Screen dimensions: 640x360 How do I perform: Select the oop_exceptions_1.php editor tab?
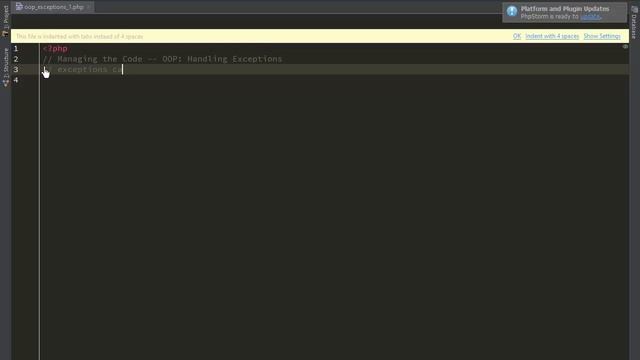point(53,7)
